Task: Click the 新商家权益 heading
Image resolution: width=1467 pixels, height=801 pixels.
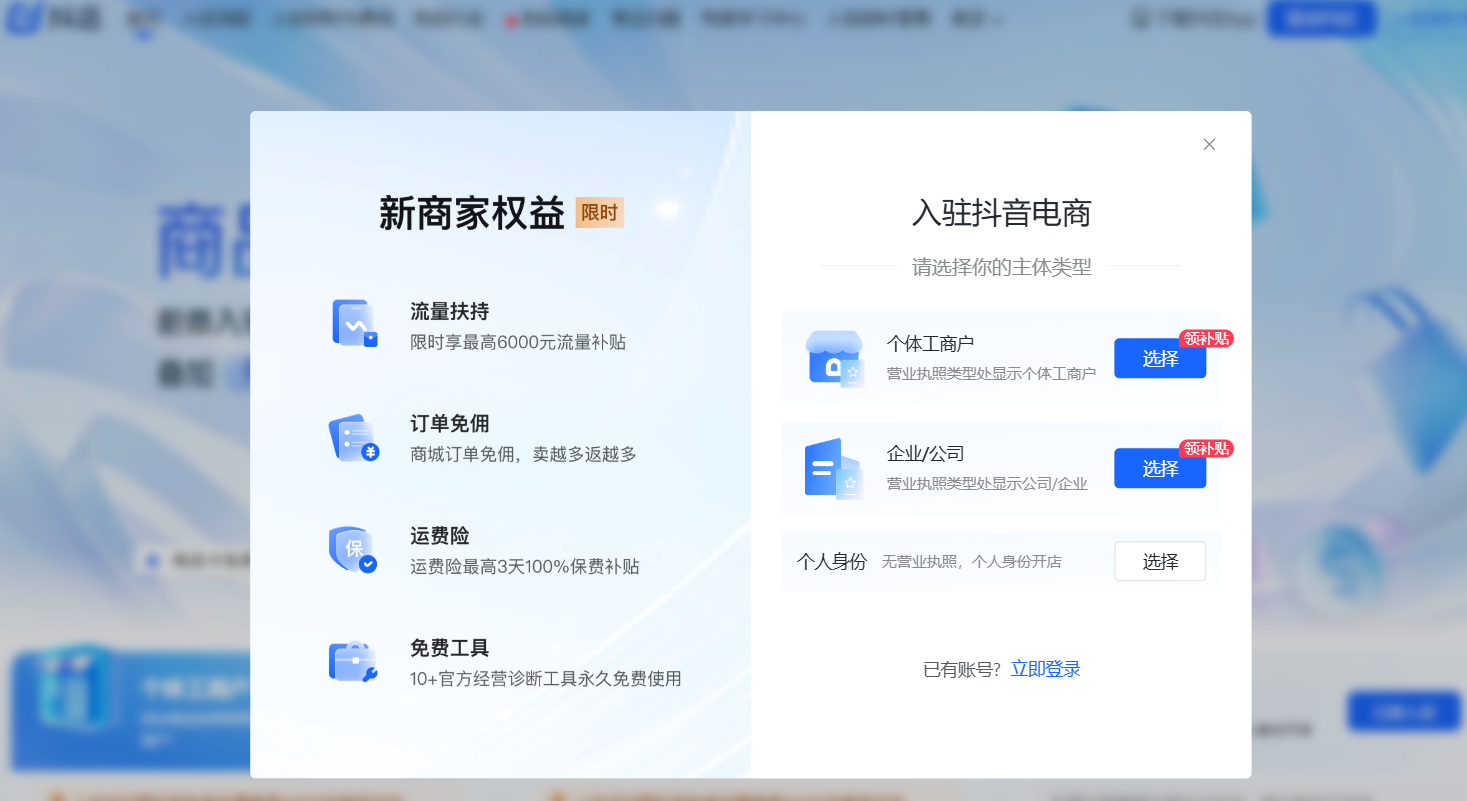Action: click(x=472, y=213)
